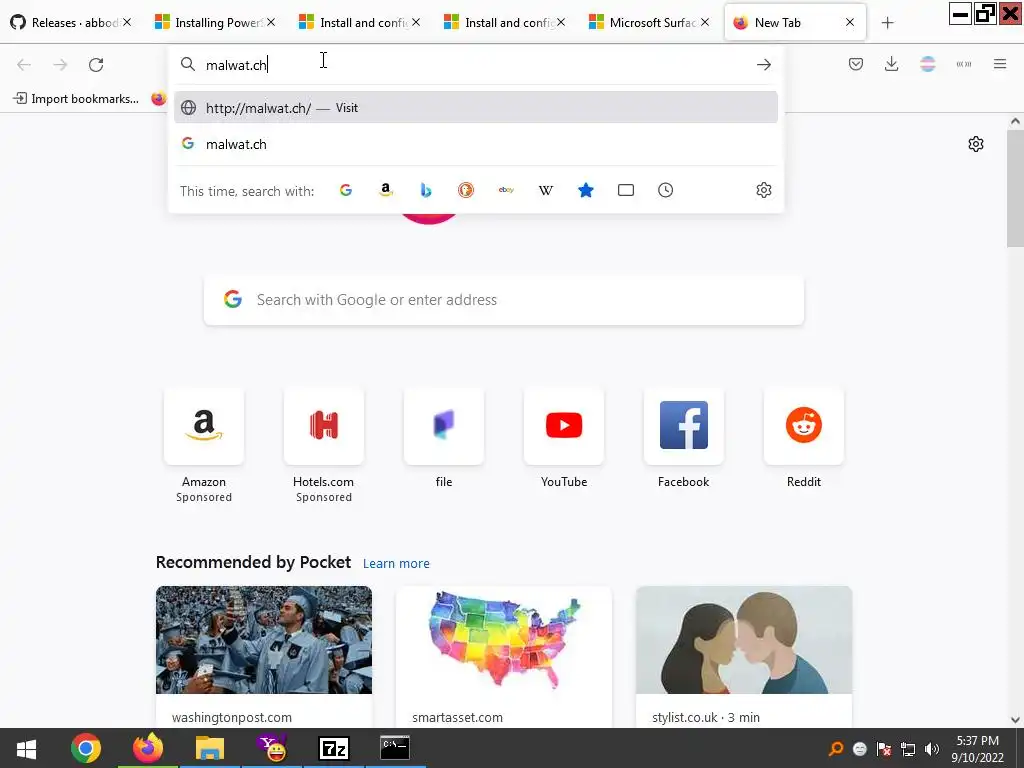Open Chrome from the taskbar
Viewport: 1024px width, 768px height.
86,748
